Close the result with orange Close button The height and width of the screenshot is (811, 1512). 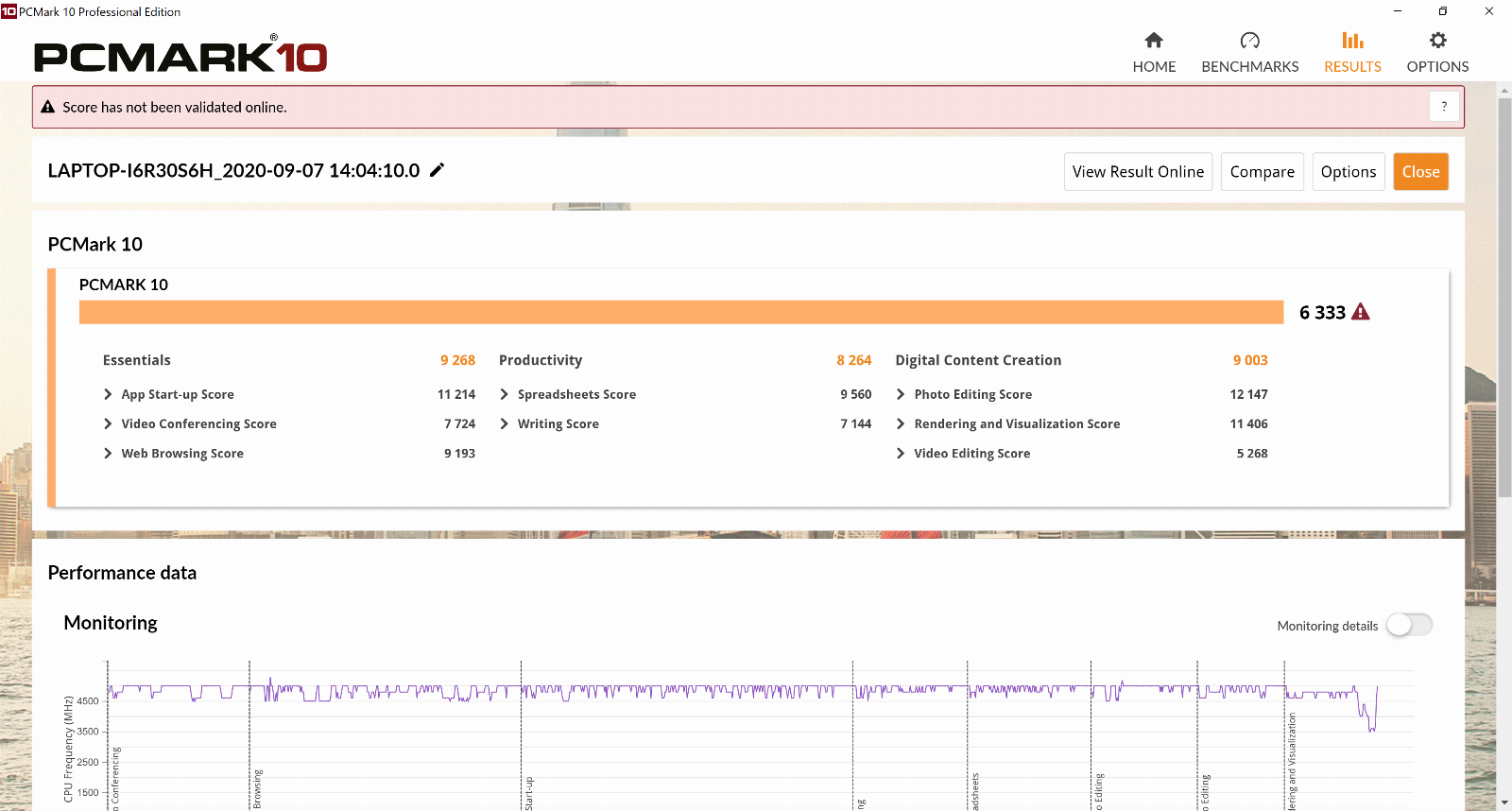coord(1420,171)
